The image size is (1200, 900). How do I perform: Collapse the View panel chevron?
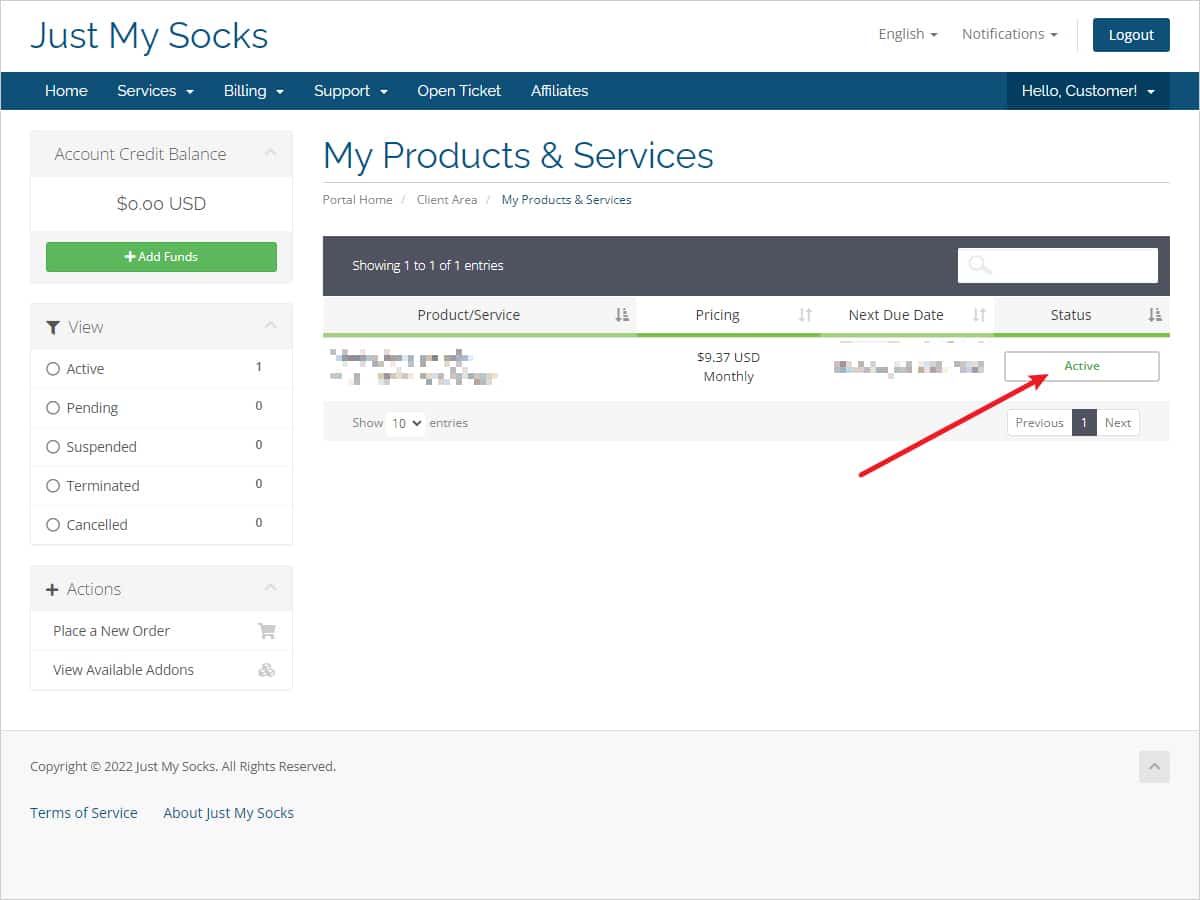tap(270, 326)
